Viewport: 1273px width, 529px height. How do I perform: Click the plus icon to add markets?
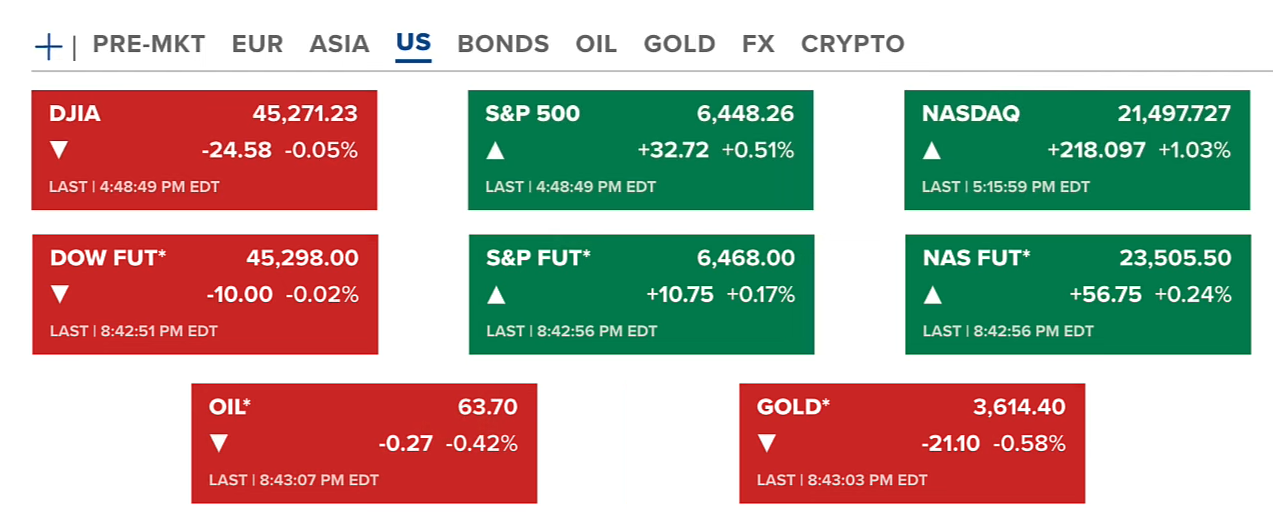tap(48, 46)
